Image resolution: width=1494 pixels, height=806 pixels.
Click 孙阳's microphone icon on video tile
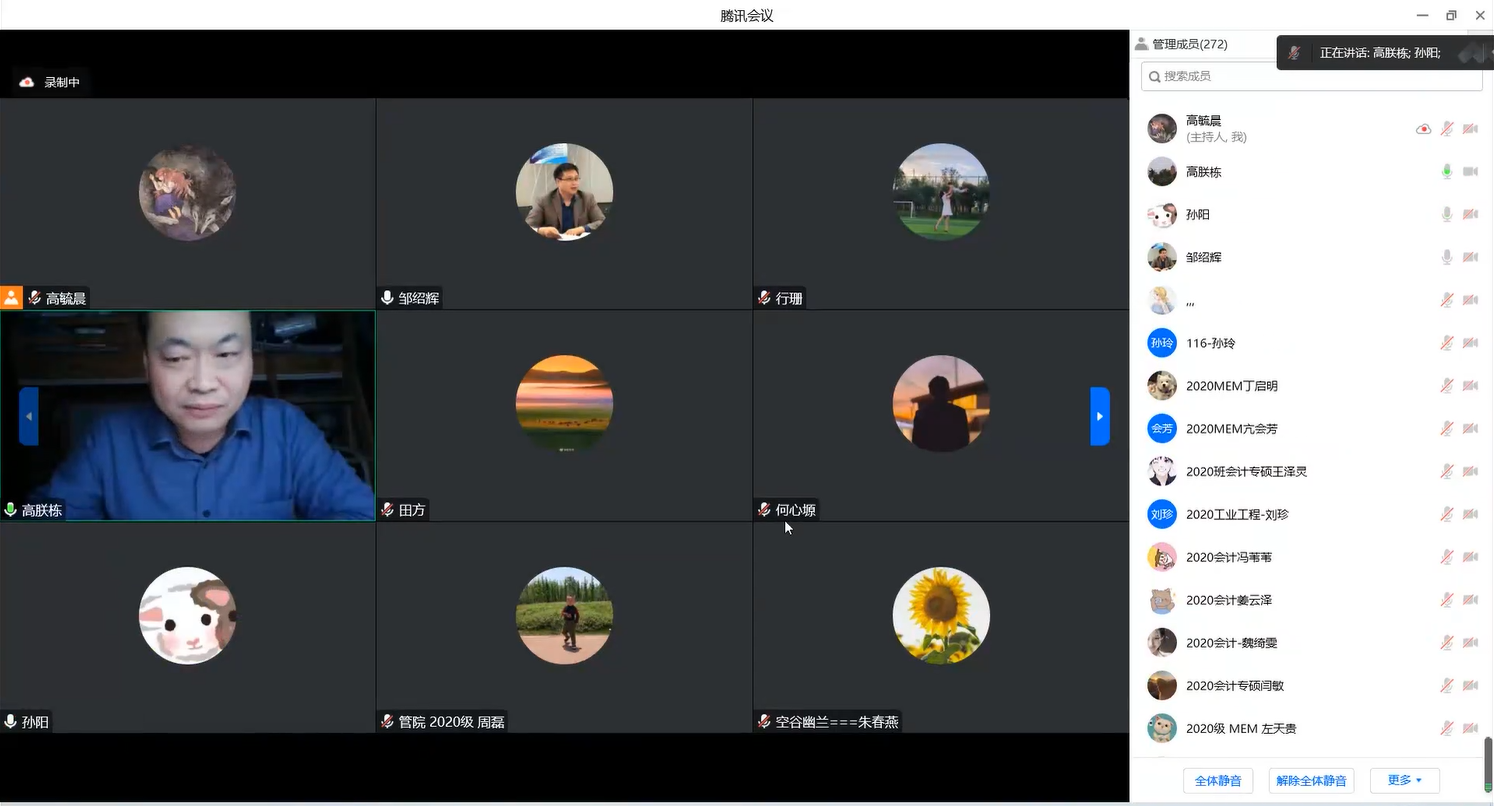click(x=11, y=722)
